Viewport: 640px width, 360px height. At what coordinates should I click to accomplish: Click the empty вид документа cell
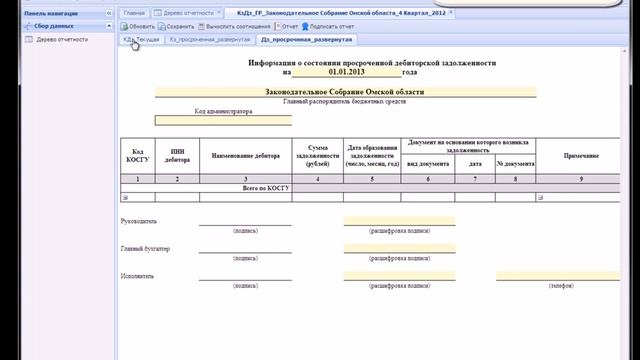[x=428, y=198]
